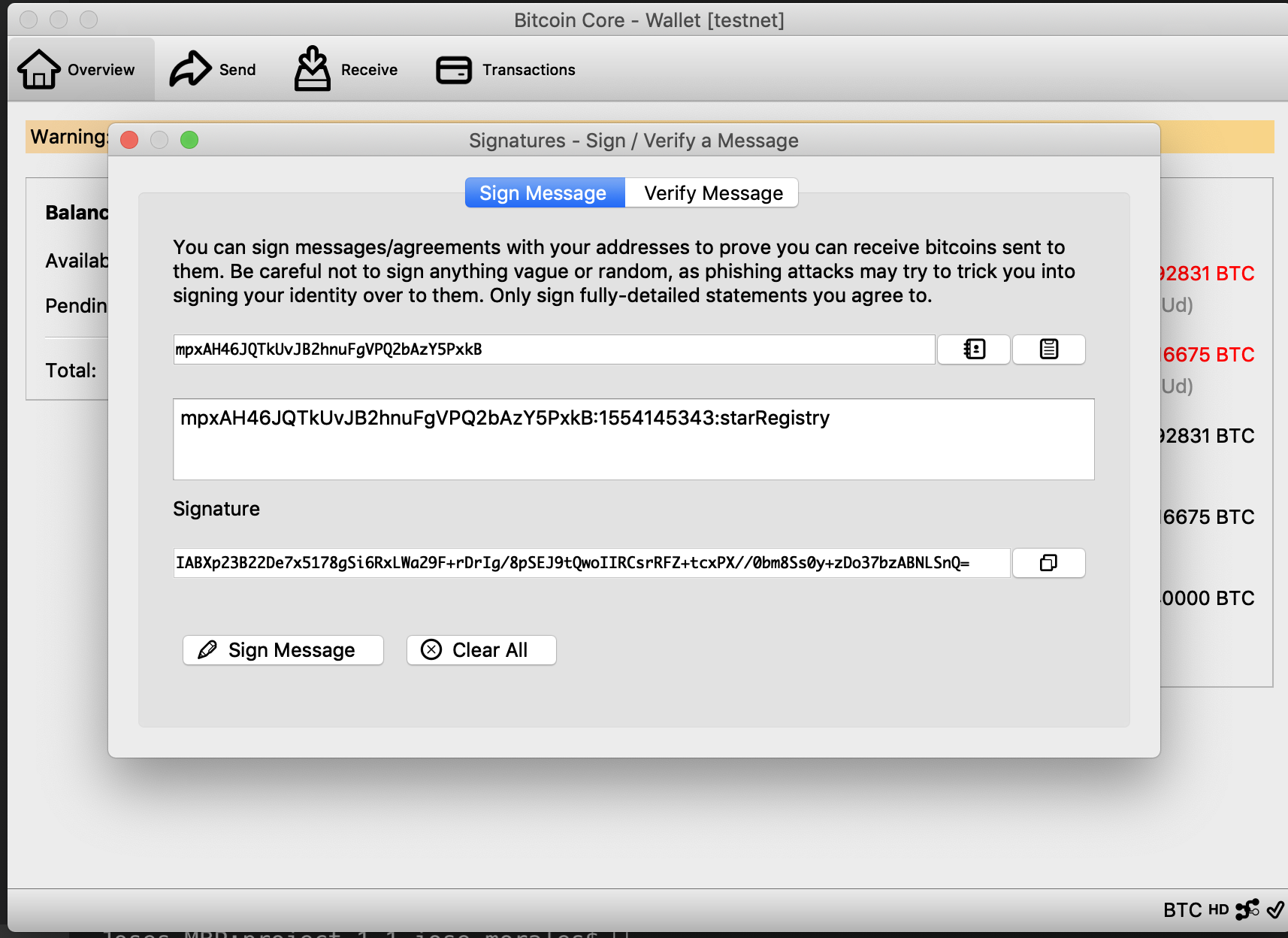Click the sync checkmark status icon
1288x938 pixels.
click(1275, 910)
